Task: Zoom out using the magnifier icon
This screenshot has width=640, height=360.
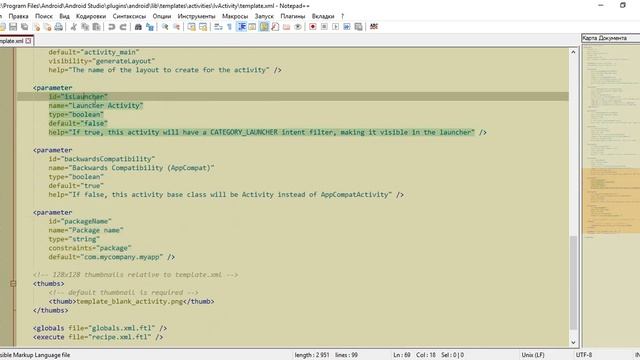Action: point(176,27)
